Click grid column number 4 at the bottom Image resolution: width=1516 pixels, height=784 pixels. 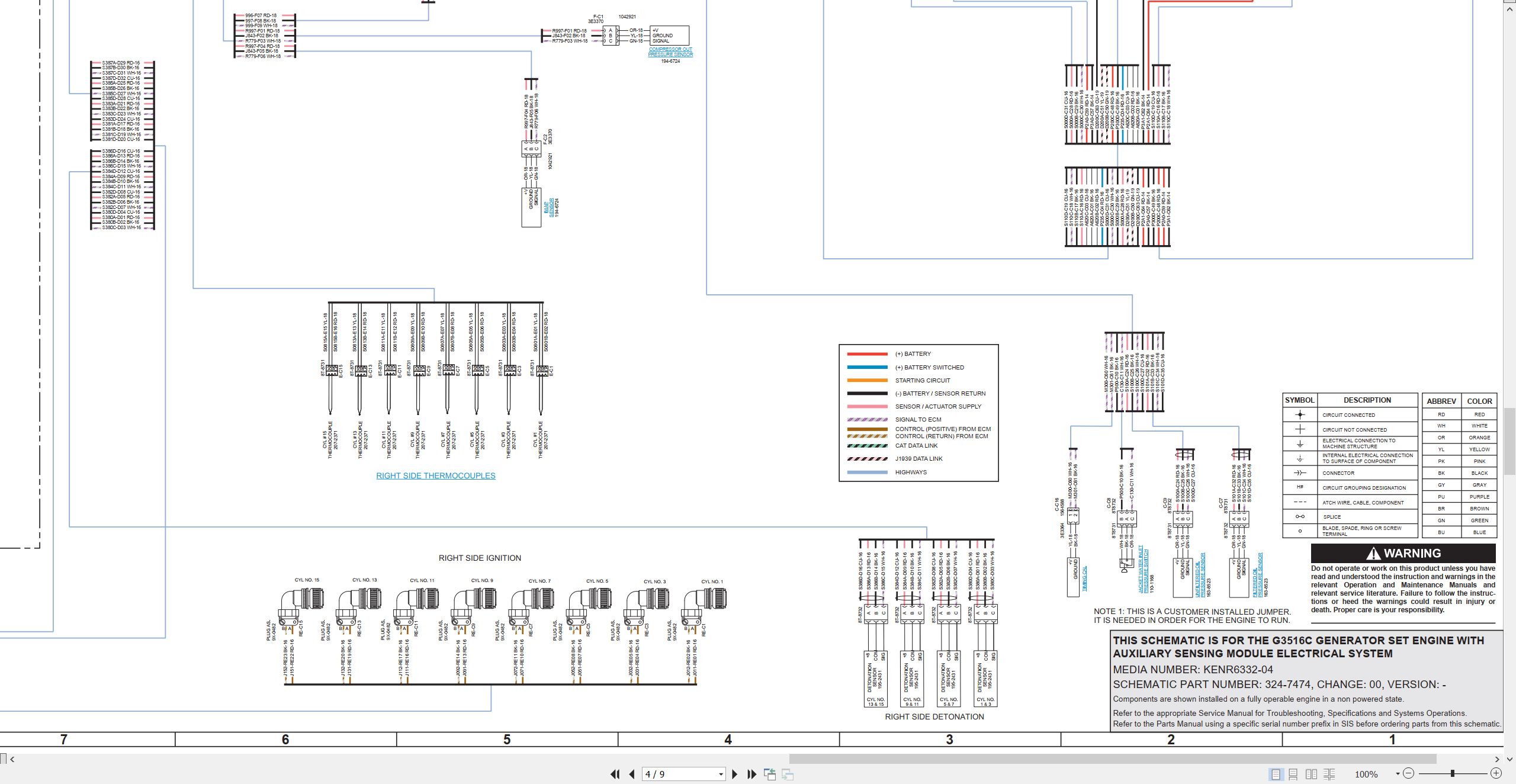pos(728,740)
